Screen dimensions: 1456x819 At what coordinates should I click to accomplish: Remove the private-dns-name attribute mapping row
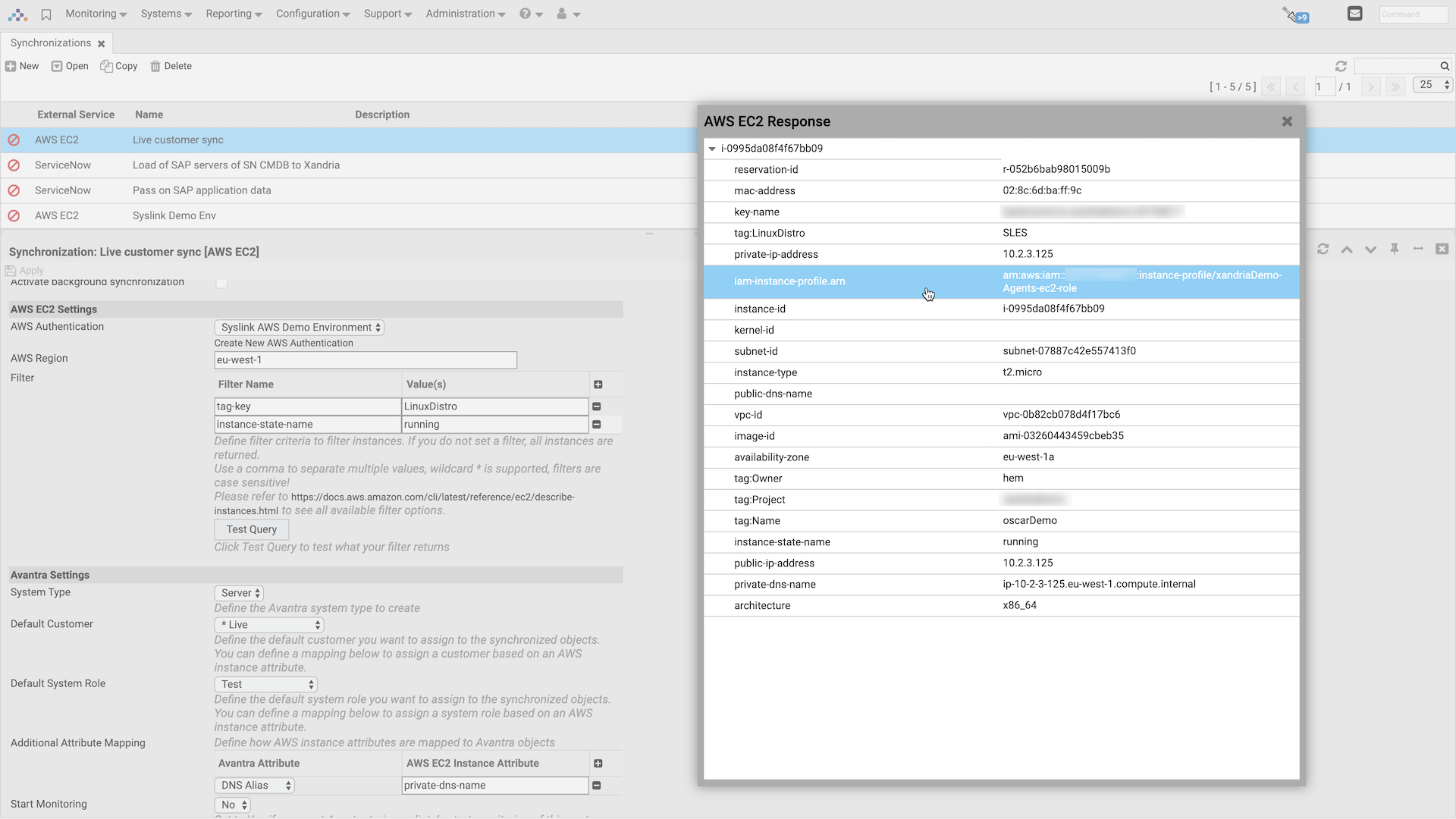(597, 786)
